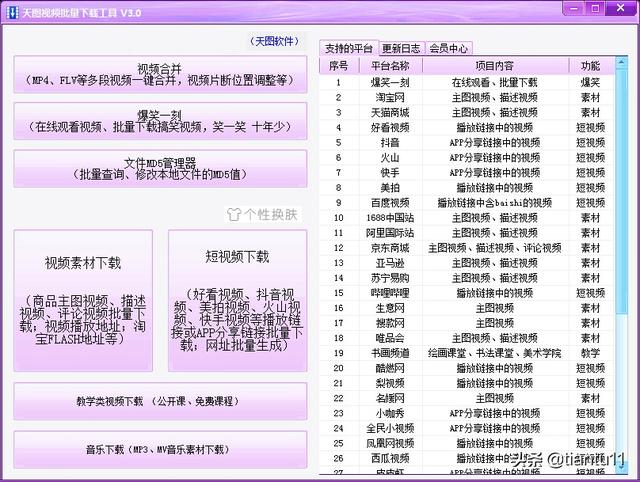Click the 平台名称 column header
Screen dimensions: 640x482
(x=390, y=66)
